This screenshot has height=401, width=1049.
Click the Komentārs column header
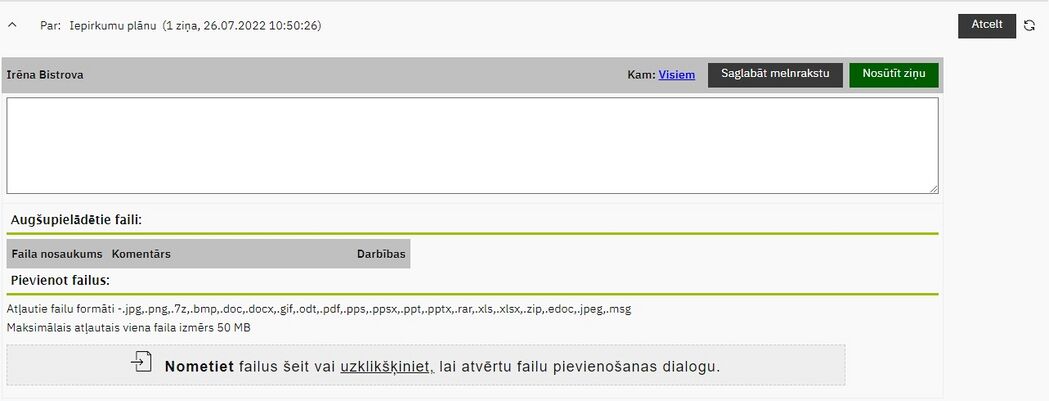point(141,254)
